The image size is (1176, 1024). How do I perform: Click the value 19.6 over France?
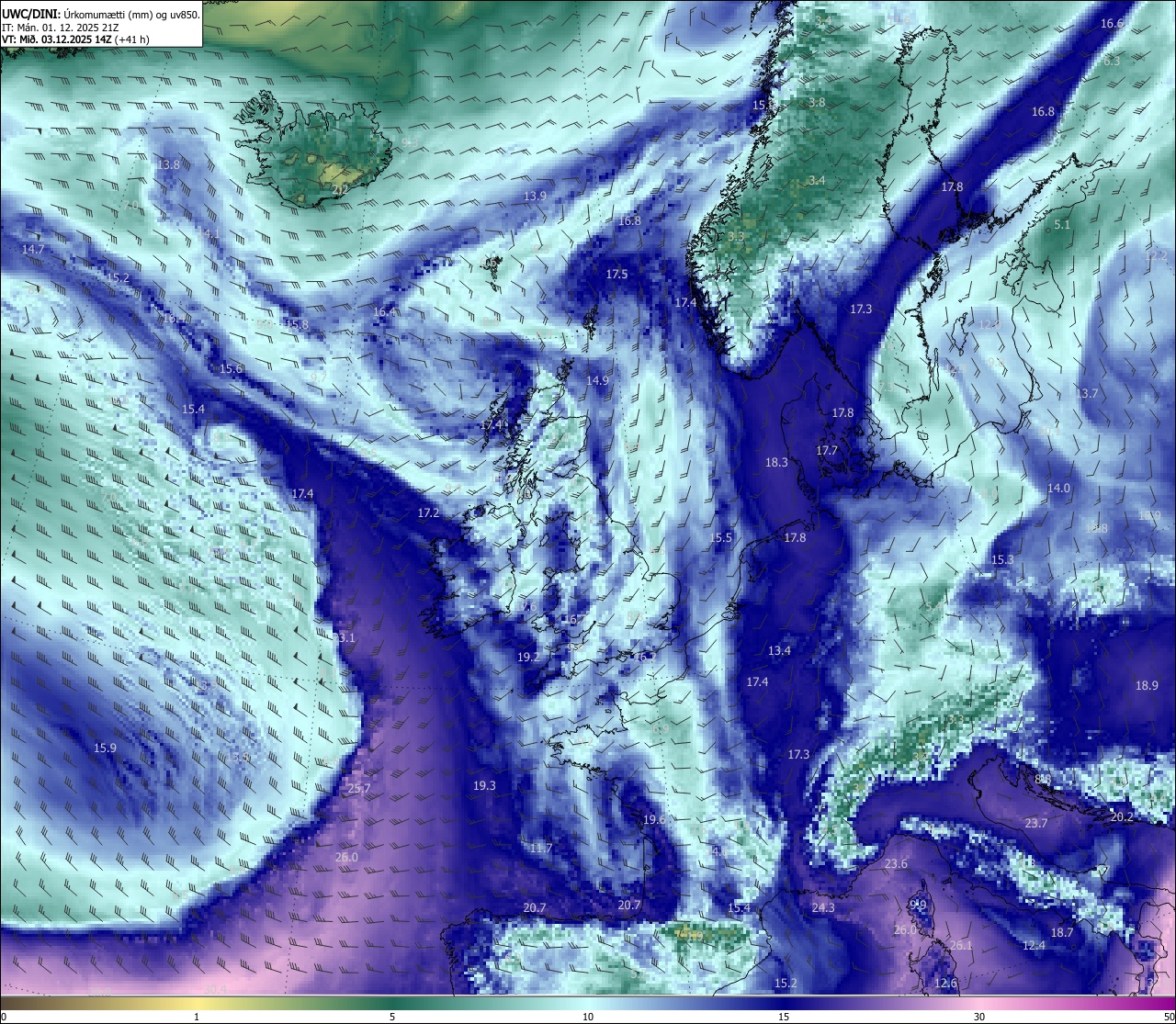654,819
